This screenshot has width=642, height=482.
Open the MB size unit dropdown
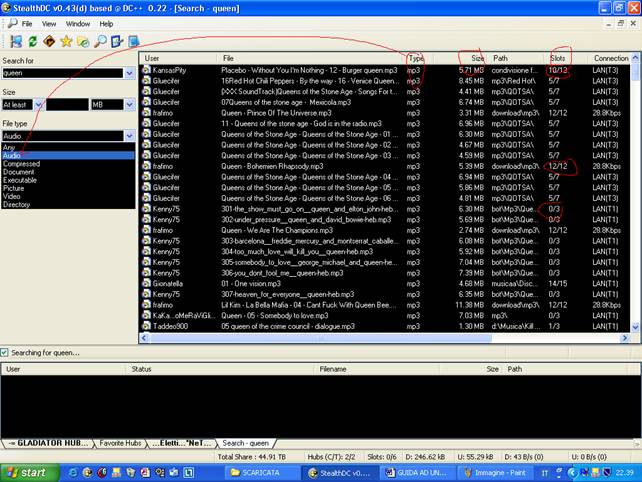[x=129, y=105]
